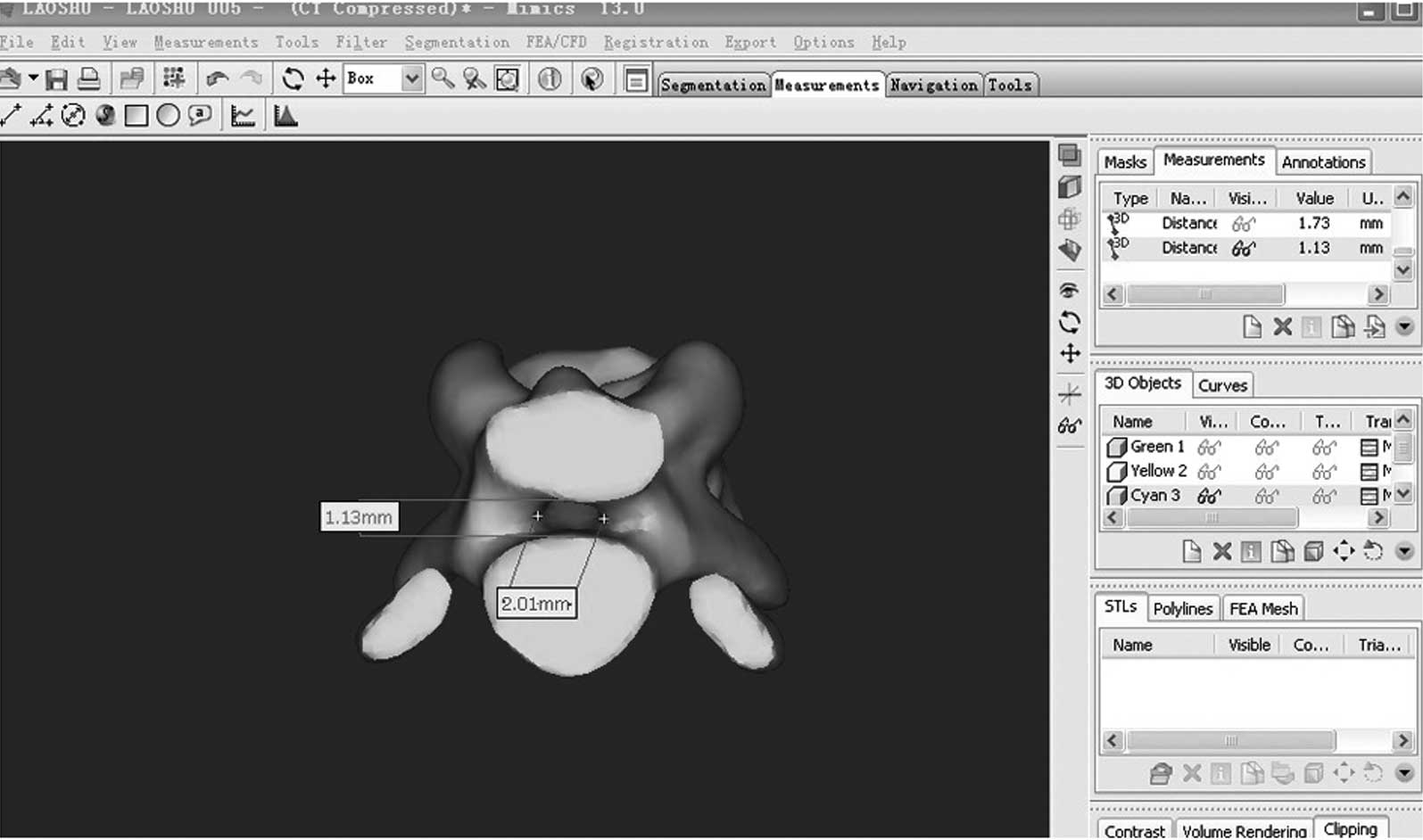Expand the round arrow menu under the Measurements list
Image resolution: width=1423 pixels, height=840 pixels.
pyautogui.click(x=1404, y=327)
